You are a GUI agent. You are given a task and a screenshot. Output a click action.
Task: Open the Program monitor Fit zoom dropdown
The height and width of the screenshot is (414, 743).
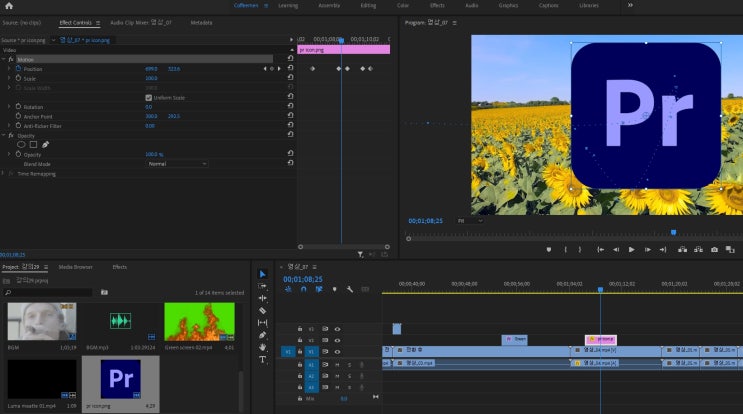tap(470, 221)
